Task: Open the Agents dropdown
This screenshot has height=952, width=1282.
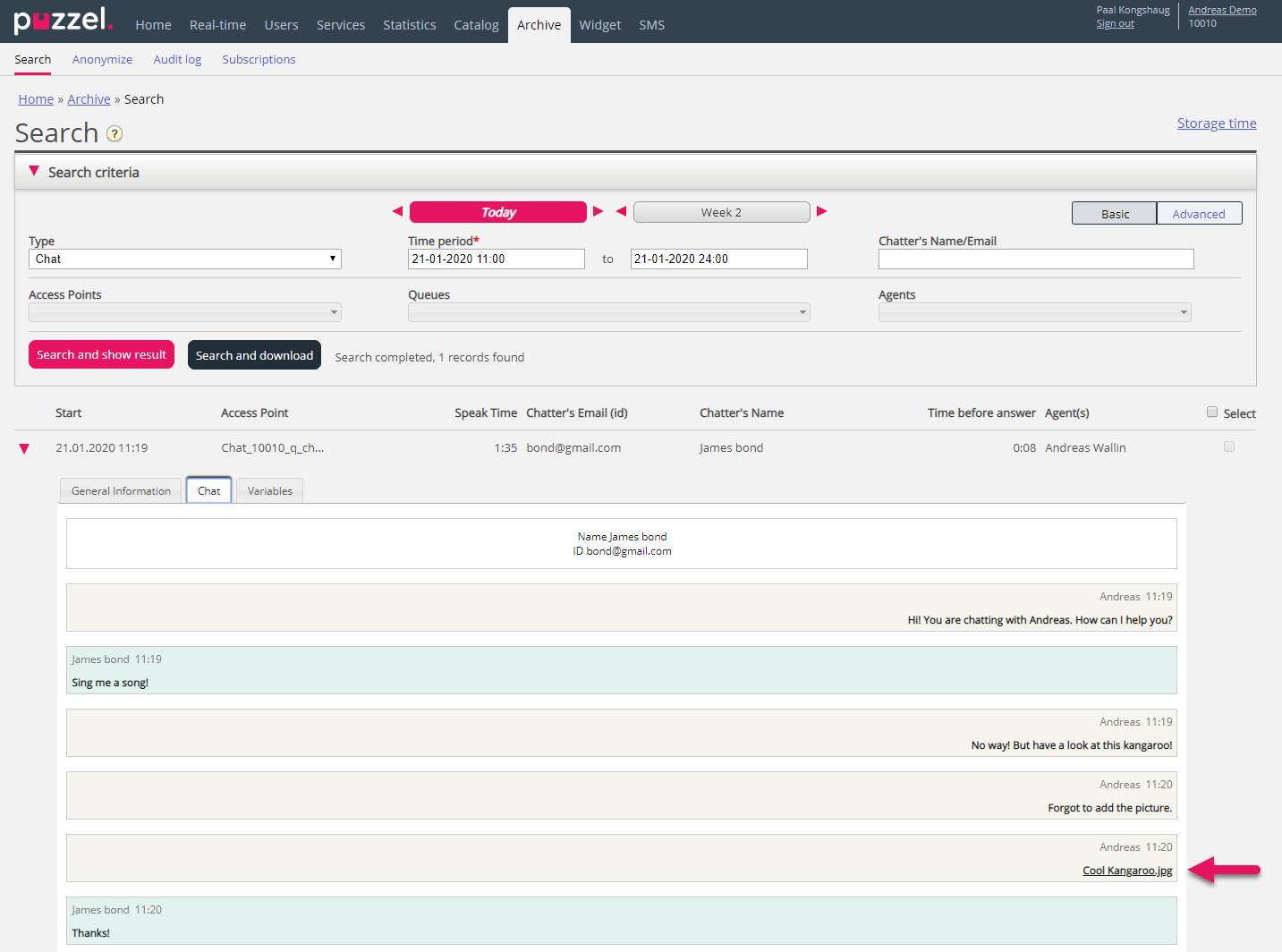Action: coord(1034,312)
